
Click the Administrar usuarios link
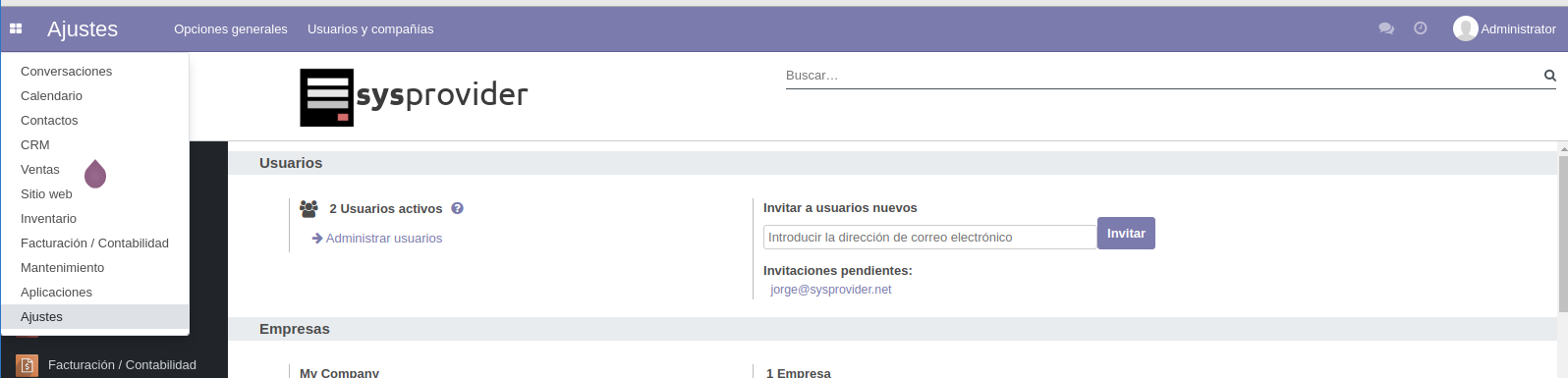point(377,239)
